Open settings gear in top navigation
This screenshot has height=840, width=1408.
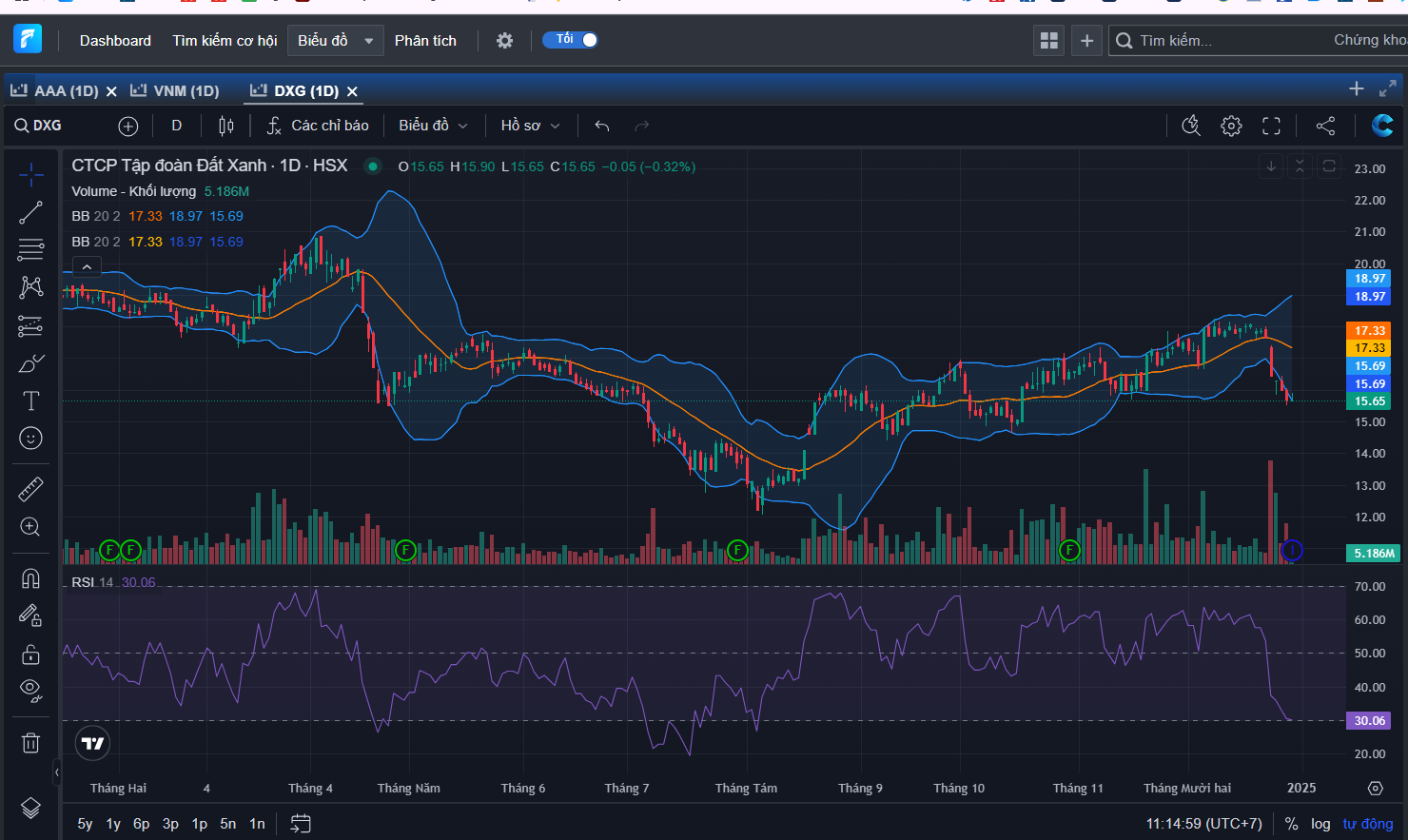(x=504, y=40)
